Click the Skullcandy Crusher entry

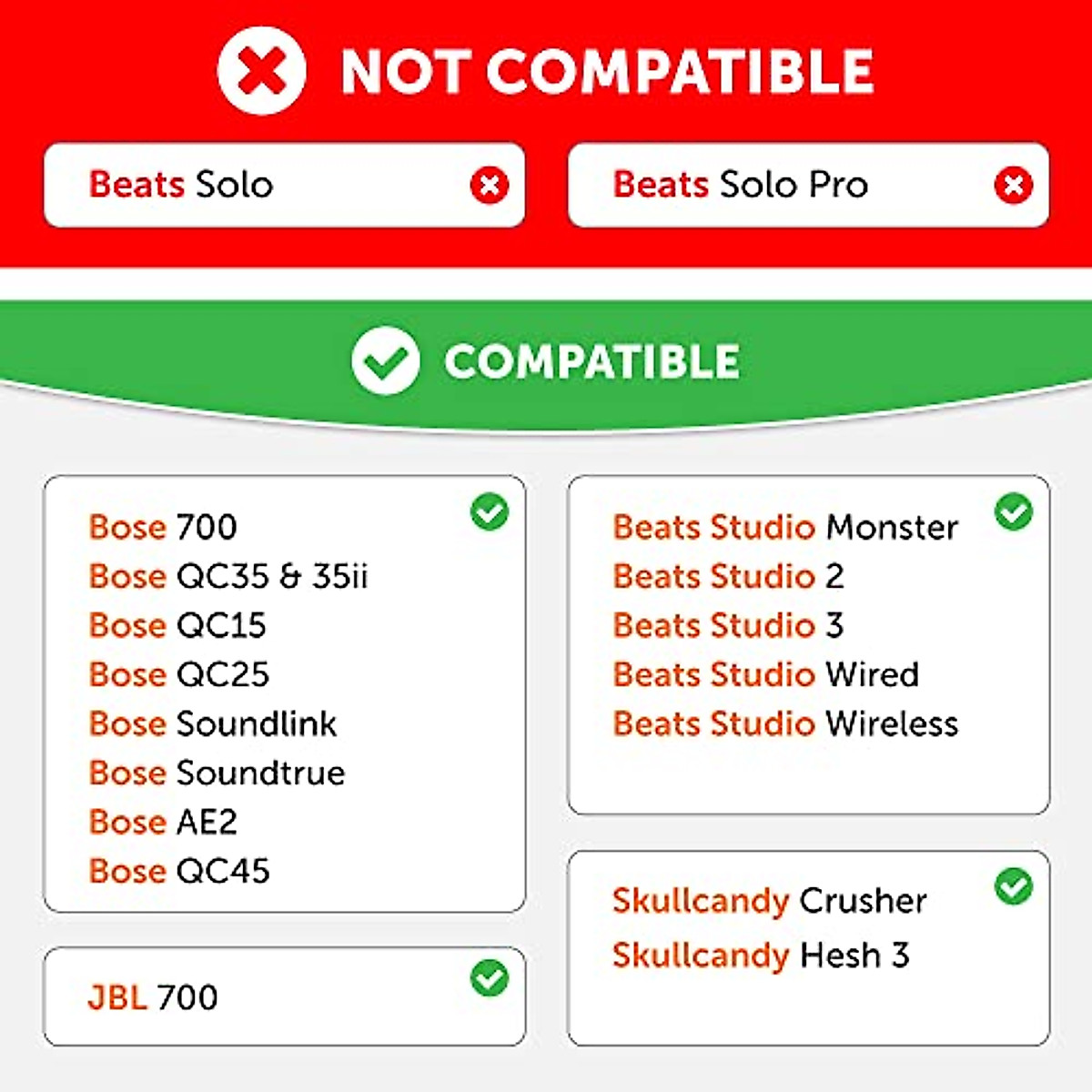[x=770, y=900]
